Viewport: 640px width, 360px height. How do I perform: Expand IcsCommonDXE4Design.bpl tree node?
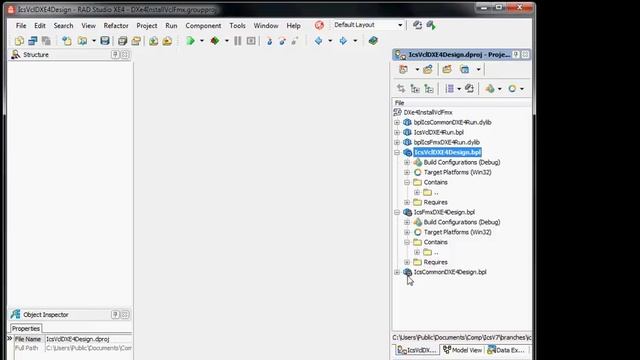coord(397,272)
